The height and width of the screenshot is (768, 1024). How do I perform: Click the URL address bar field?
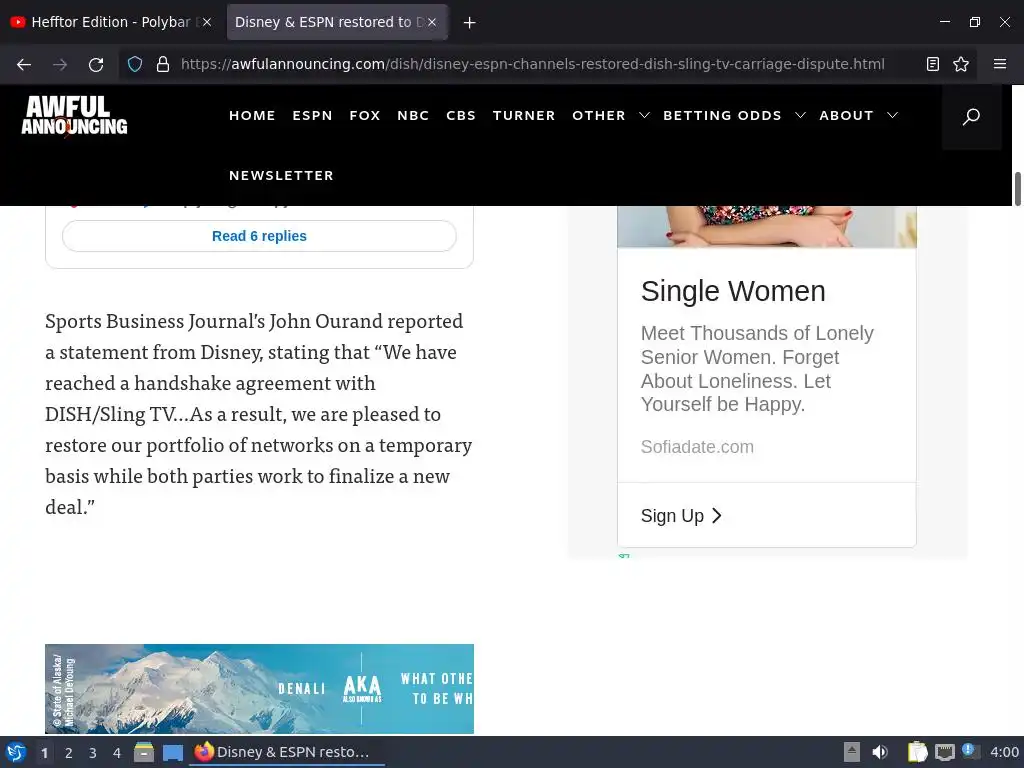click(x=532, y=64)
